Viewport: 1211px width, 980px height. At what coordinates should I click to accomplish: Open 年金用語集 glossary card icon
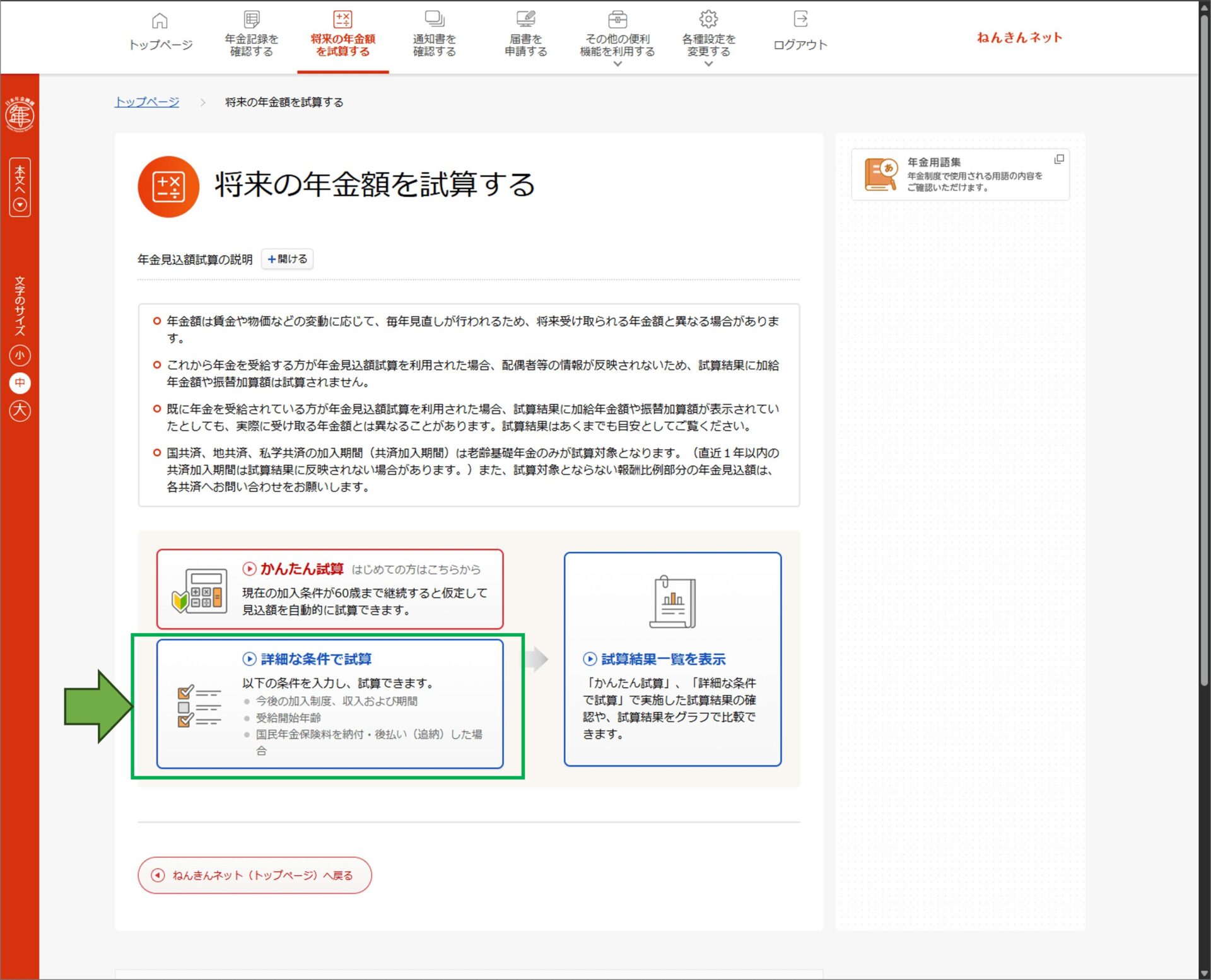pos(880,174)
